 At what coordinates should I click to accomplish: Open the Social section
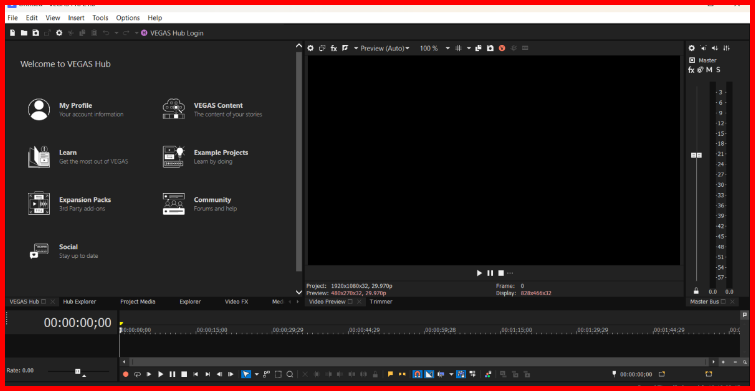[64, 251]
